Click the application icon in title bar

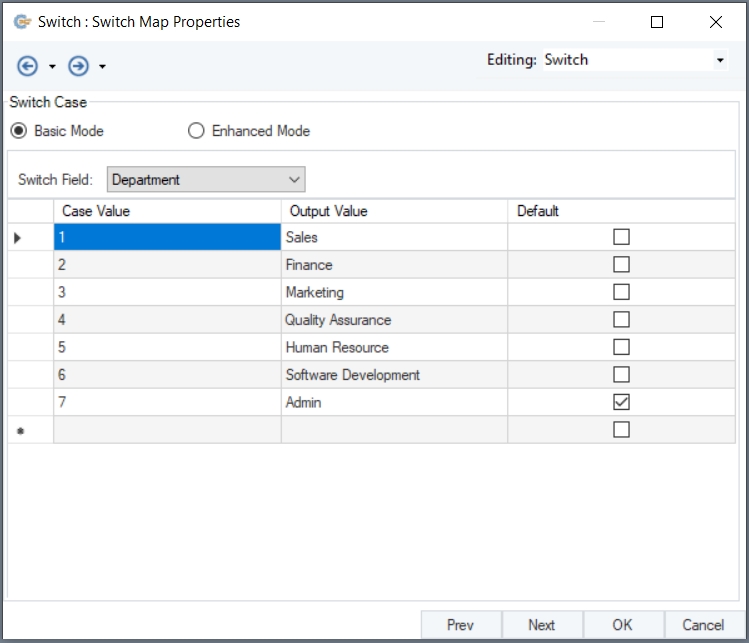[22, 21]
